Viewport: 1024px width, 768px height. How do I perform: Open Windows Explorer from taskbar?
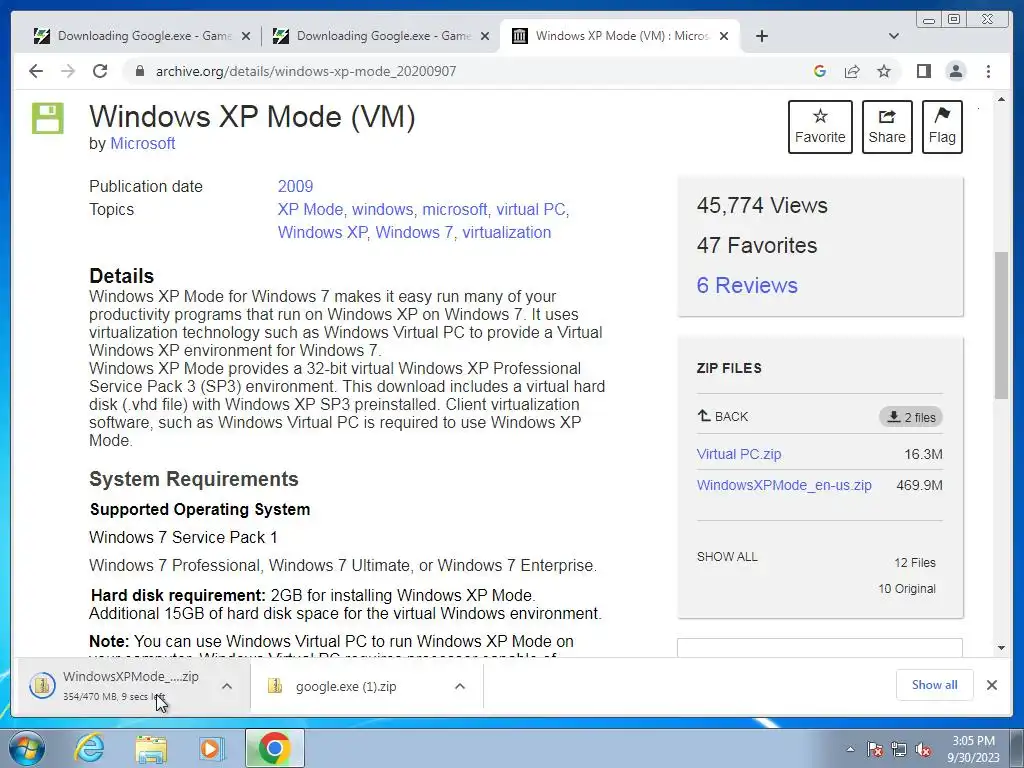point(151,748)
